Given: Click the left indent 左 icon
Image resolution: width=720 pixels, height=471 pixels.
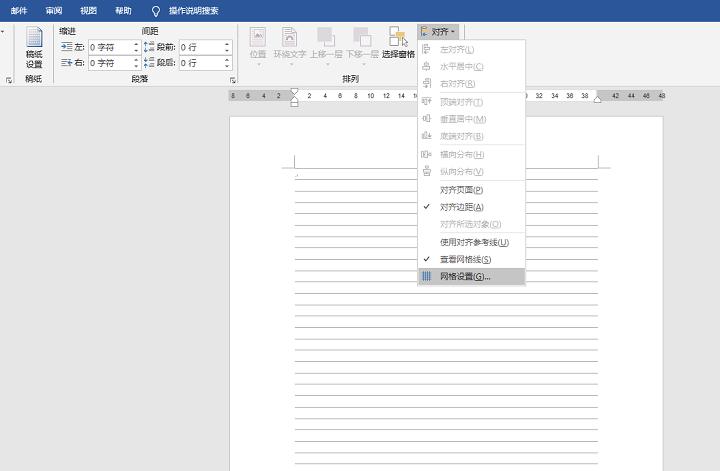Looking at the screenshot, I should point(67,47).
